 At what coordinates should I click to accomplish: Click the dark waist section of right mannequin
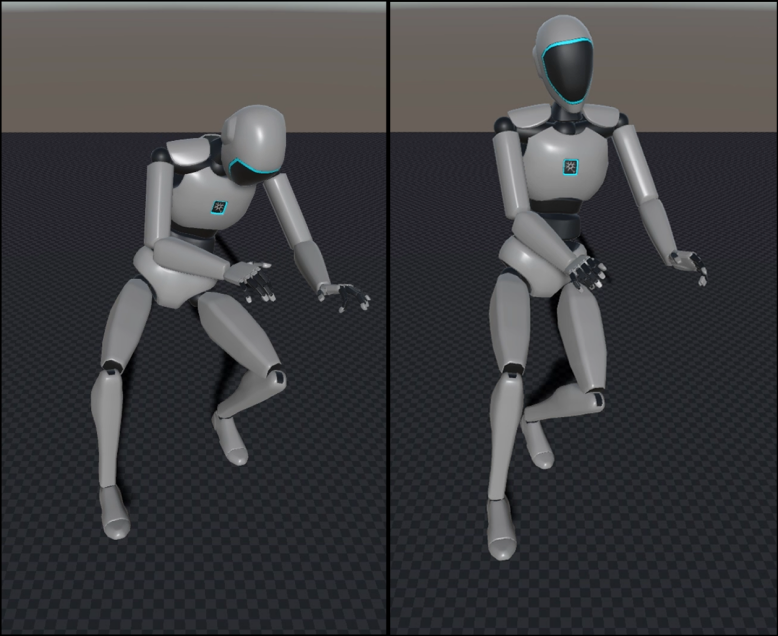click(560, 209)
